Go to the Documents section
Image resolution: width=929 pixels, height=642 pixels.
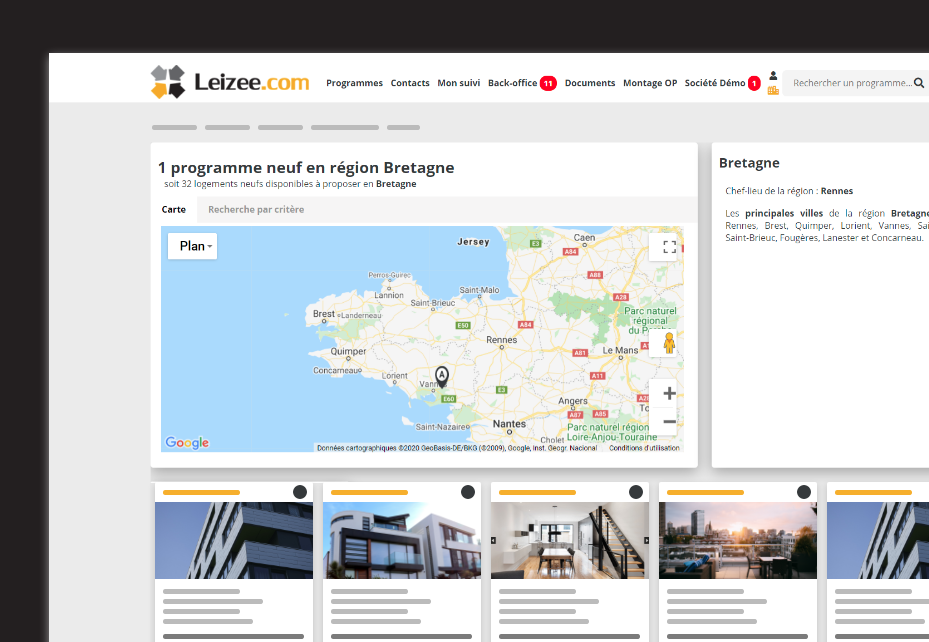pos(589,83)
